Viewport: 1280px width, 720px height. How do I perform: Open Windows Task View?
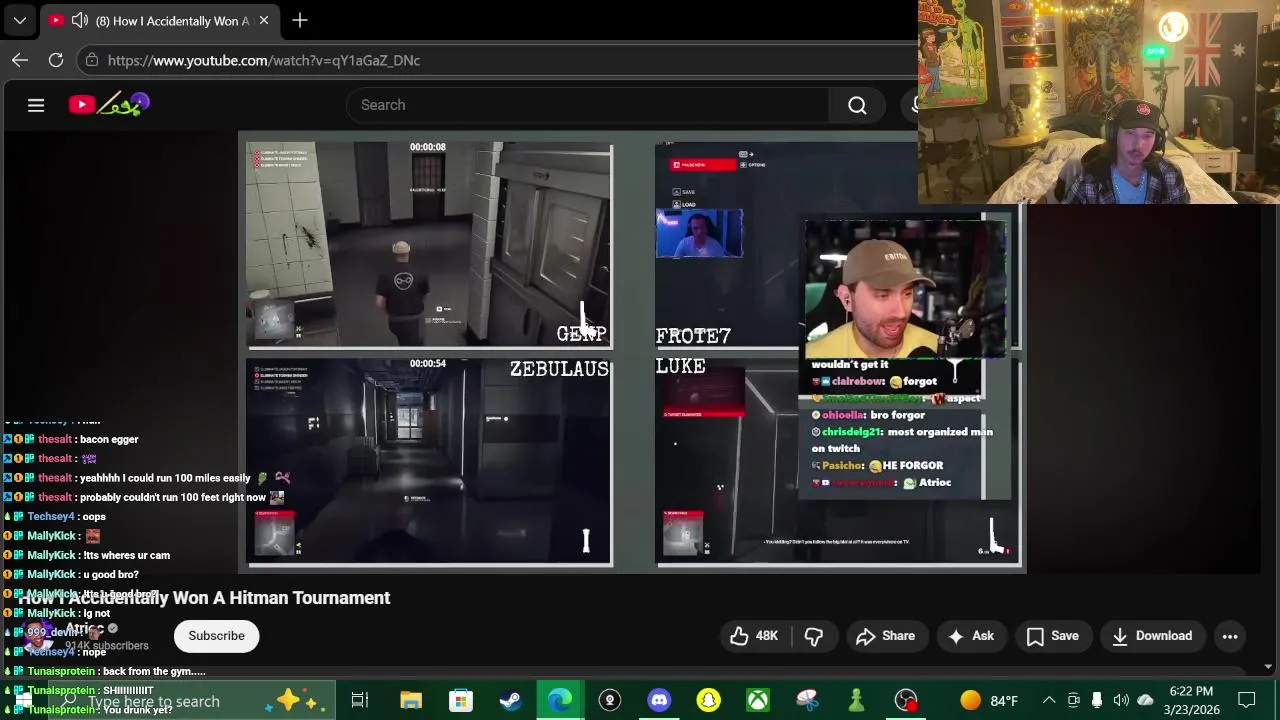(x=360, y=700)
